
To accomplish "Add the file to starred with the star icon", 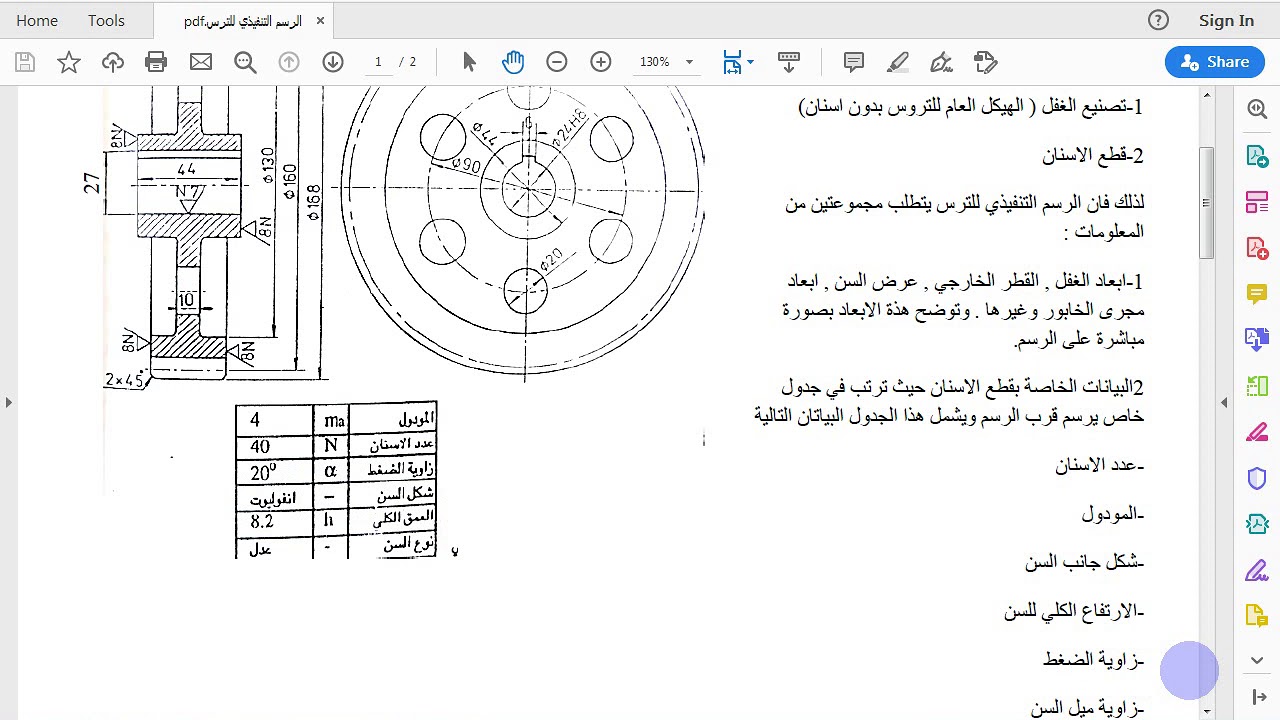I will tap(69, 62).
